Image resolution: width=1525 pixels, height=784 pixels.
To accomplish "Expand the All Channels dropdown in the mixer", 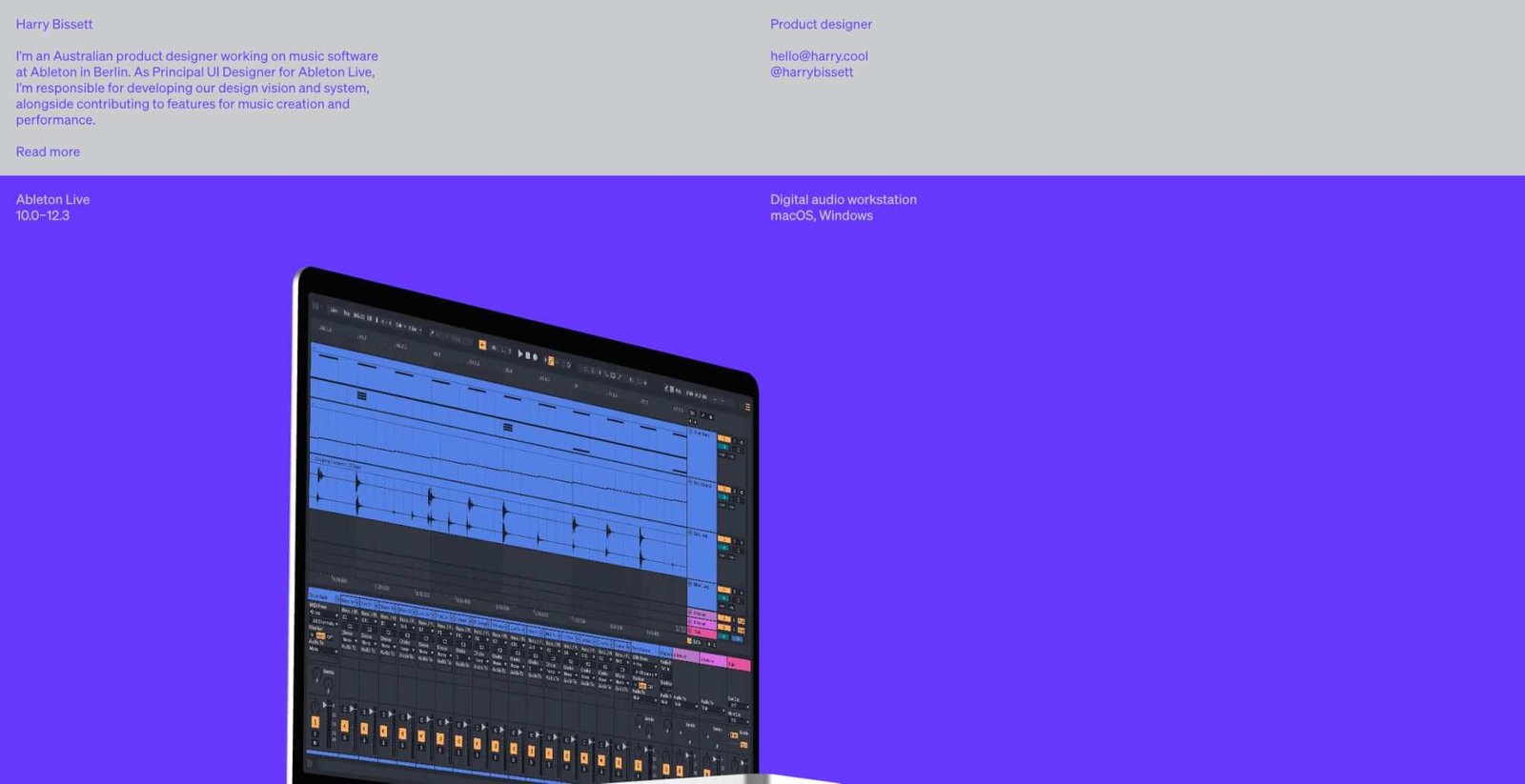I will 322,622.
